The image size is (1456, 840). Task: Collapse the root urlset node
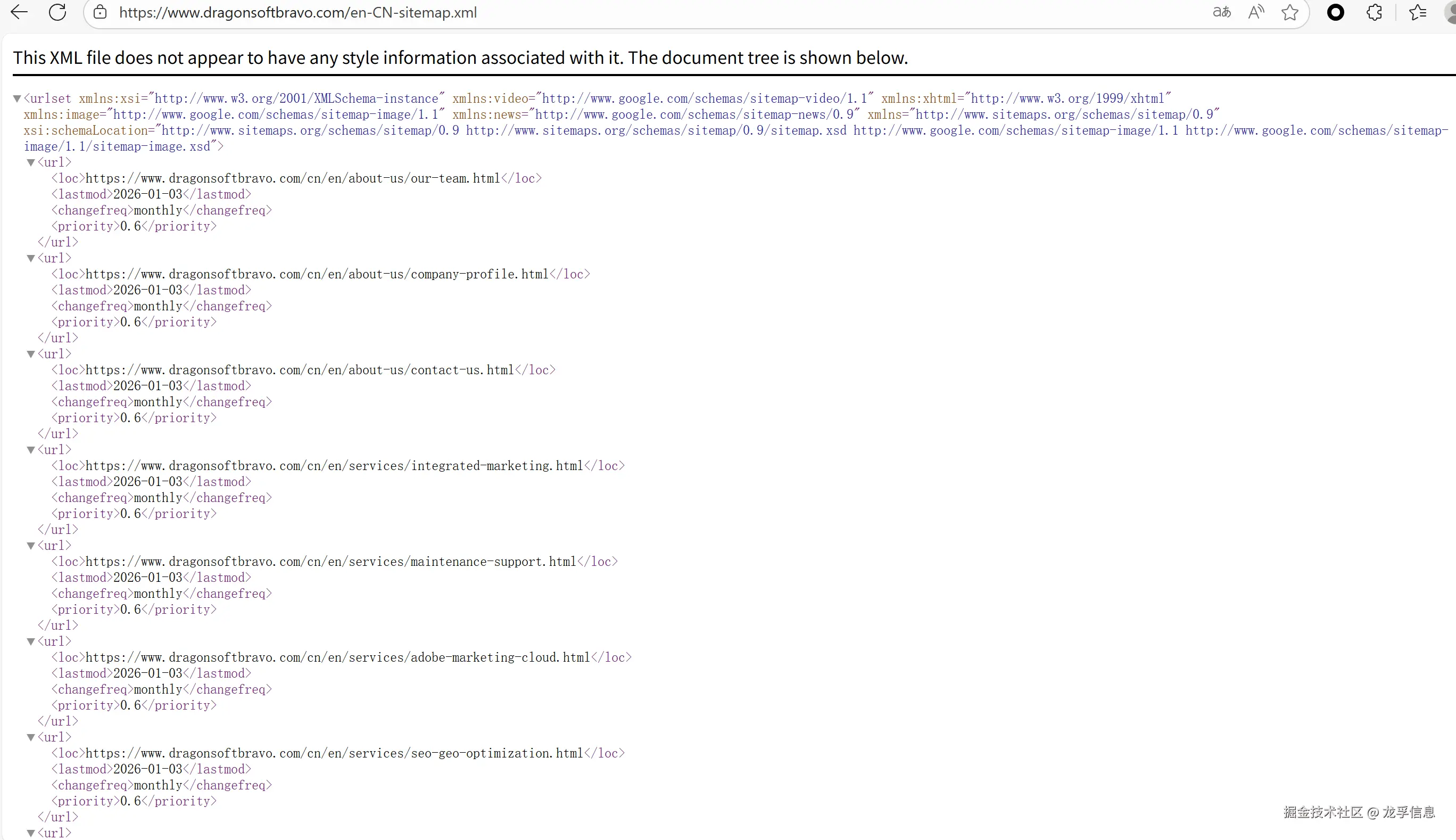[x=16, y=98]
